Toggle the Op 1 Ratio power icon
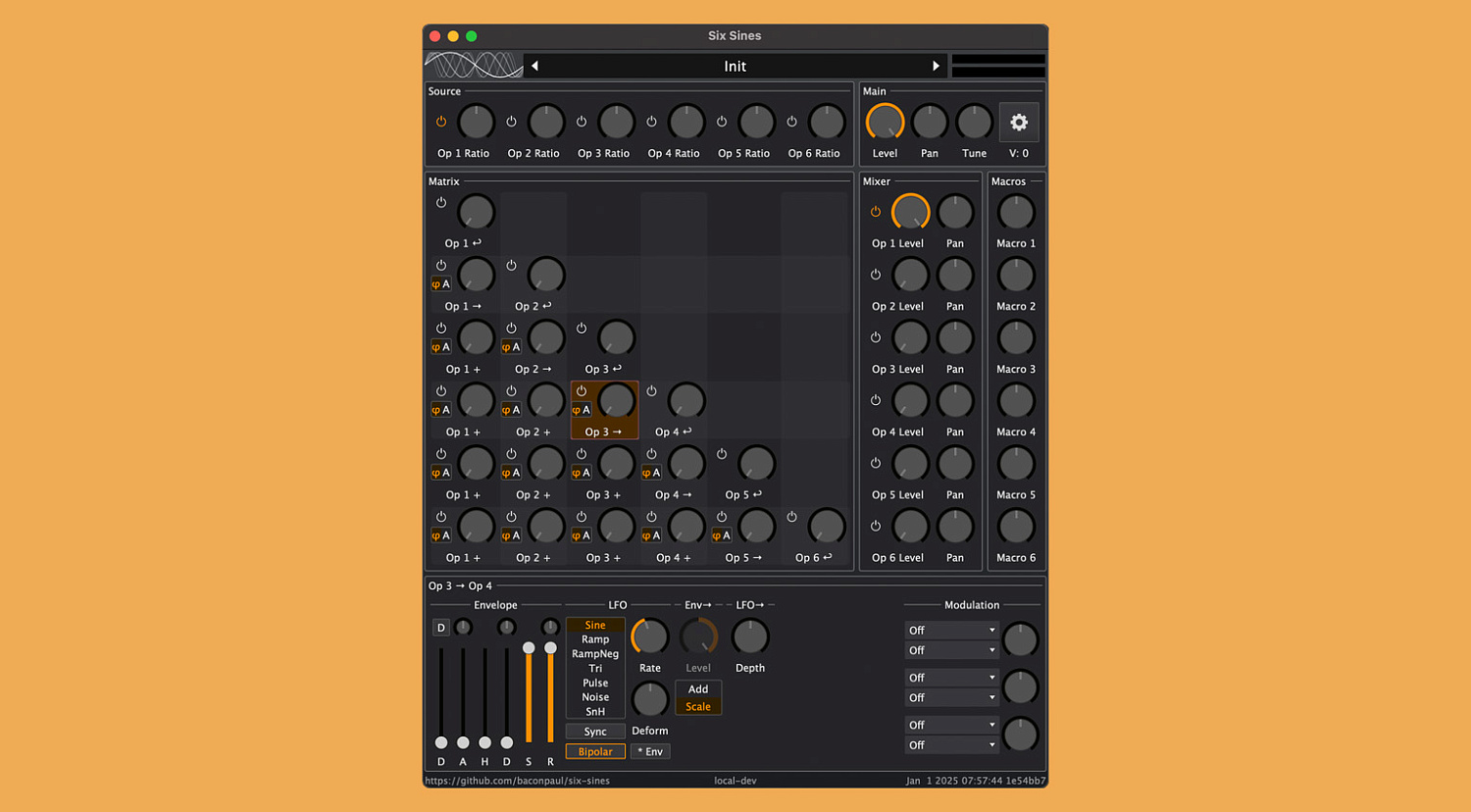 441,122
